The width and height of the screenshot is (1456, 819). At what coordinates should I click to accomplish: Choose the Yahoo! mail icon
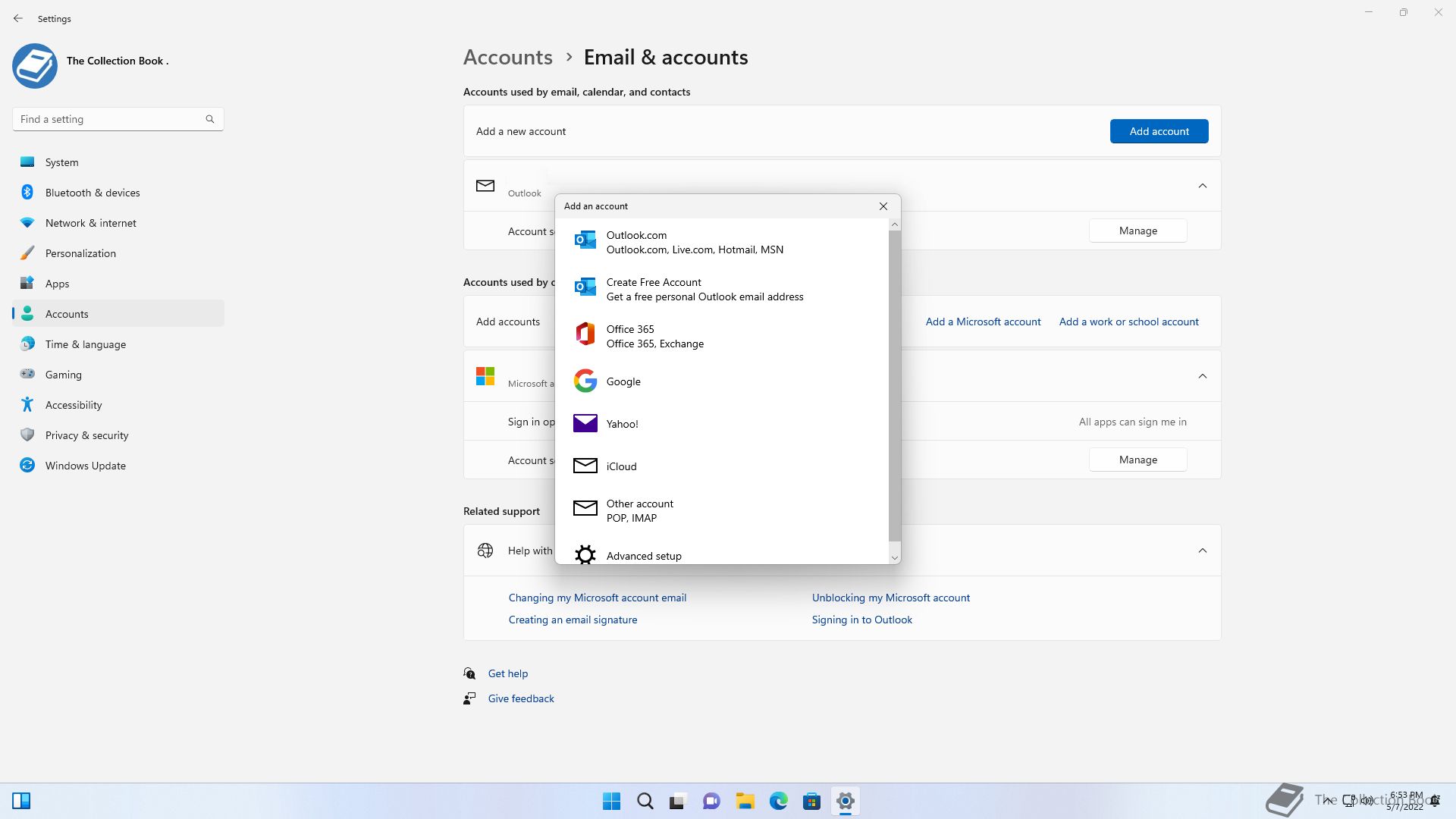(x=585, y=423)
